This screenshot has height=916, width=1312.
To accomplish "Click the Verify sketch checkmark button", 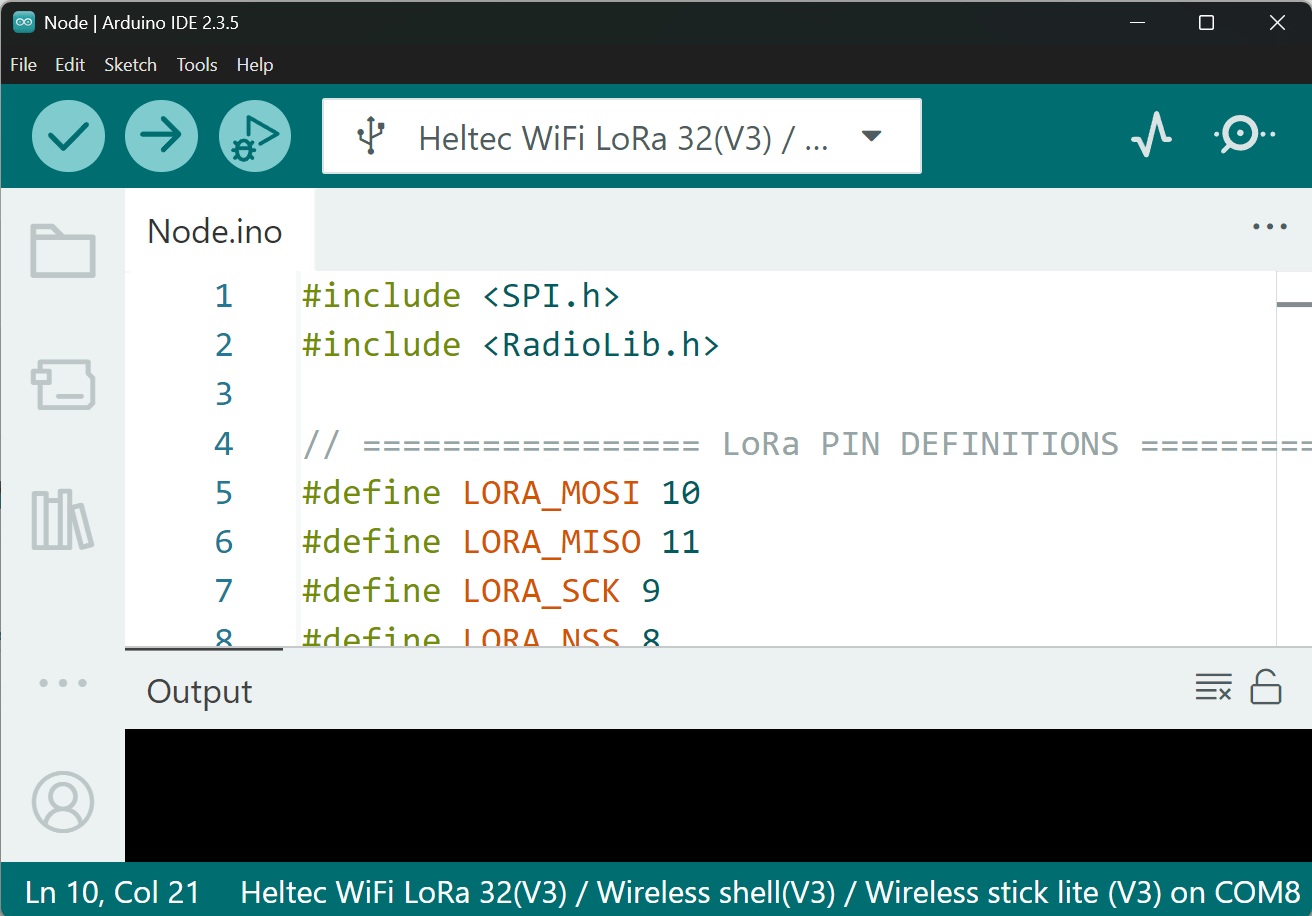I will click(x=68, y=136).
